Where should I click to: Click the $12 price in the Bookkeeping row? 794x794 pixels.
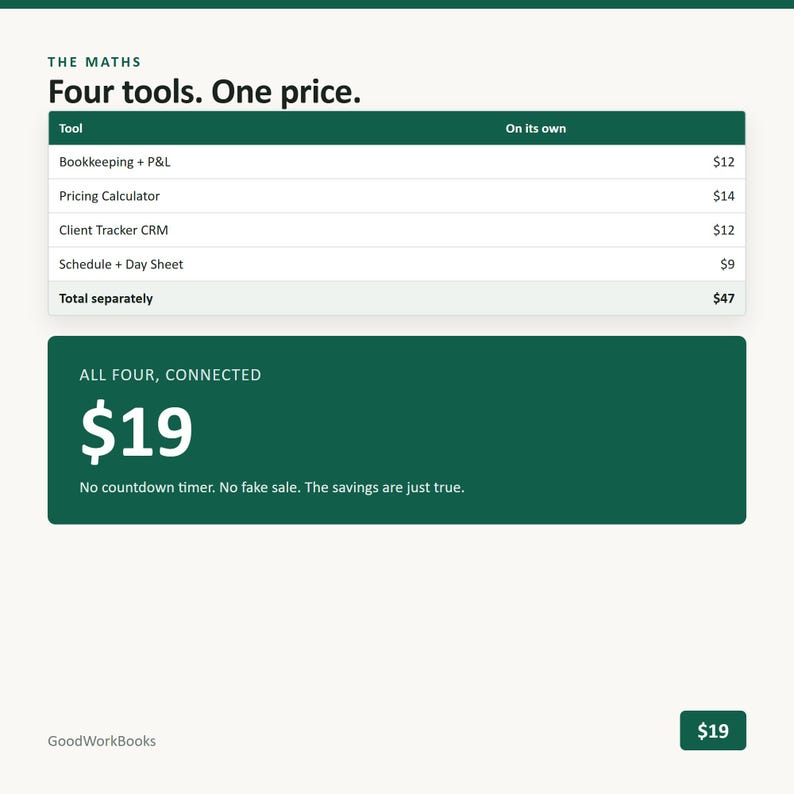tap(724, 162)
